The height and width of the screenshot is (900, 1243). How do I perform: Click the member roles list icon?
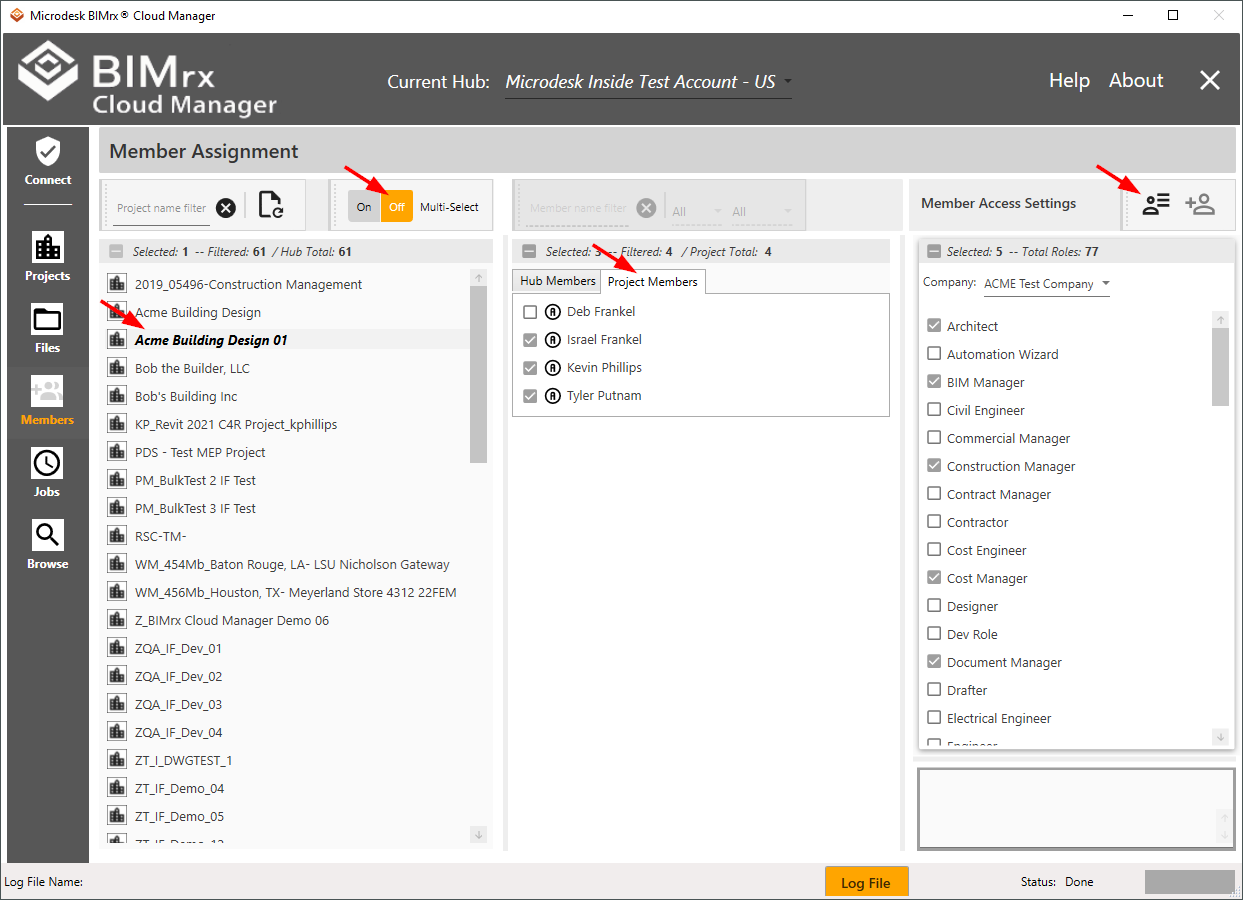pyautogui.click(x=1156, y=204)
